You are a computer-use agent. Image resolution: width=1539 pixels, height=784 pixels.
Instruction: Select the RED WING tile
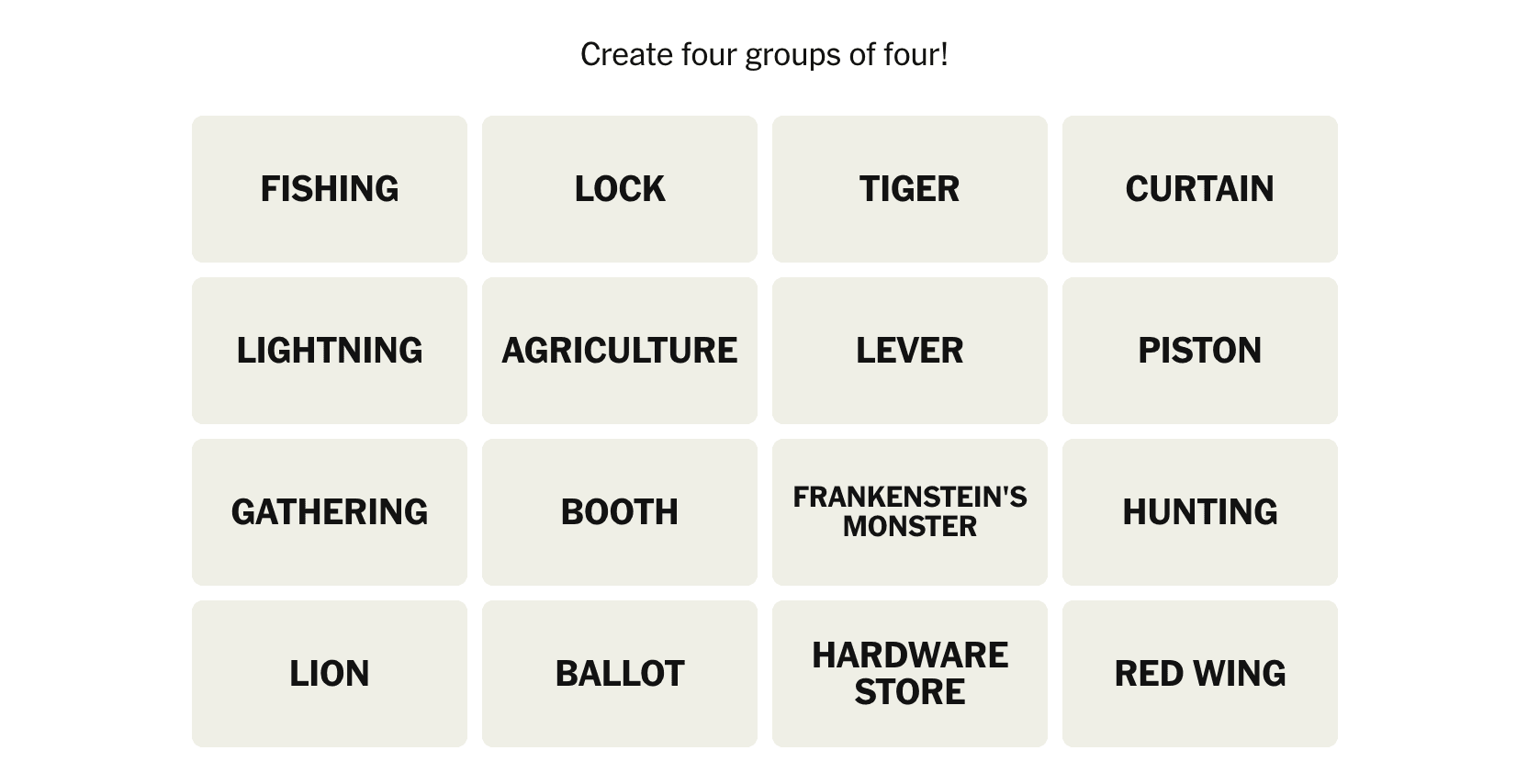coord(1199,674)
